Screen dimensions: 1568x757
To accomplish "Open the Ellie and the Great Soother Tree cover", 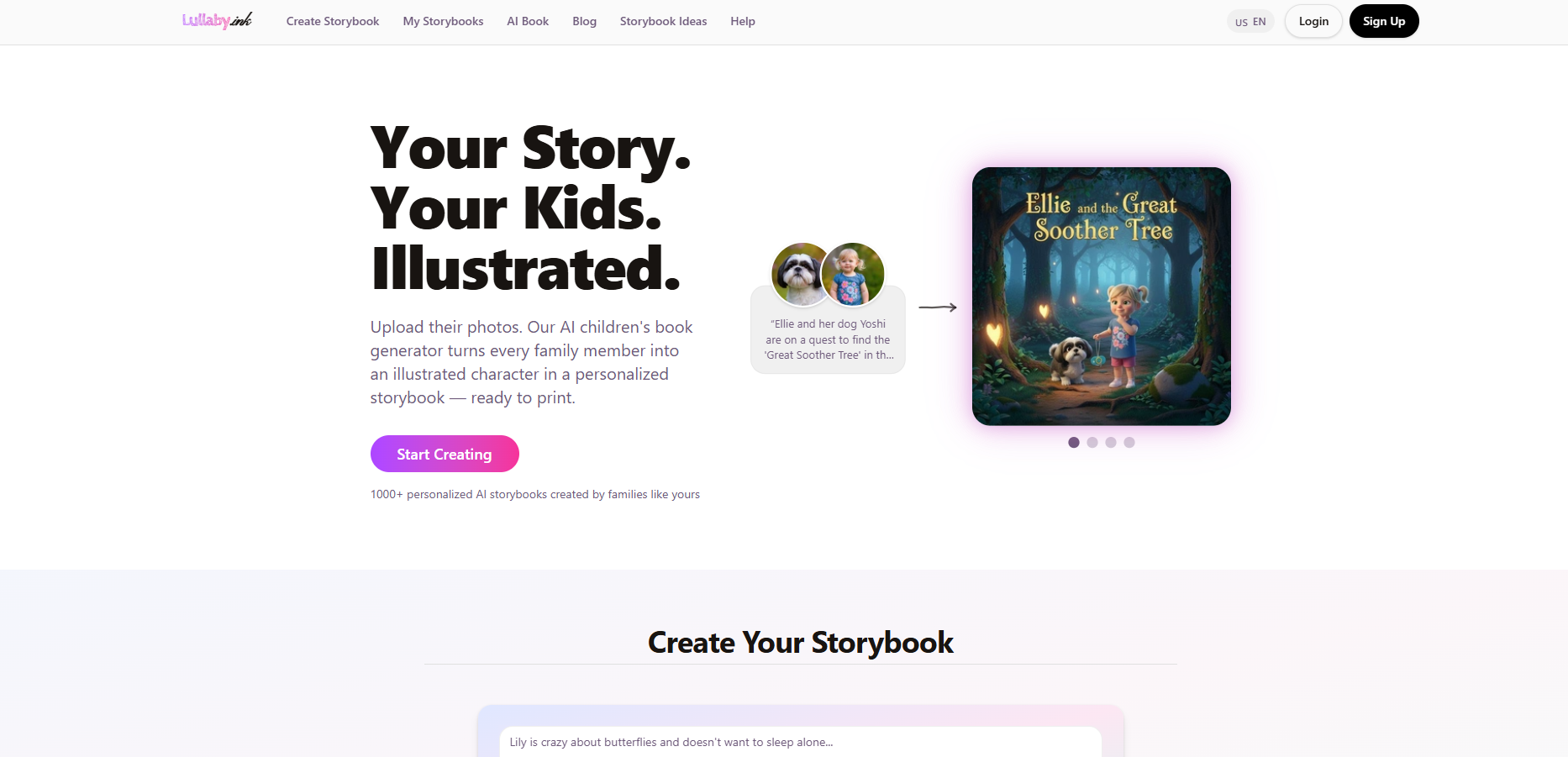I will click(1102, 297).
